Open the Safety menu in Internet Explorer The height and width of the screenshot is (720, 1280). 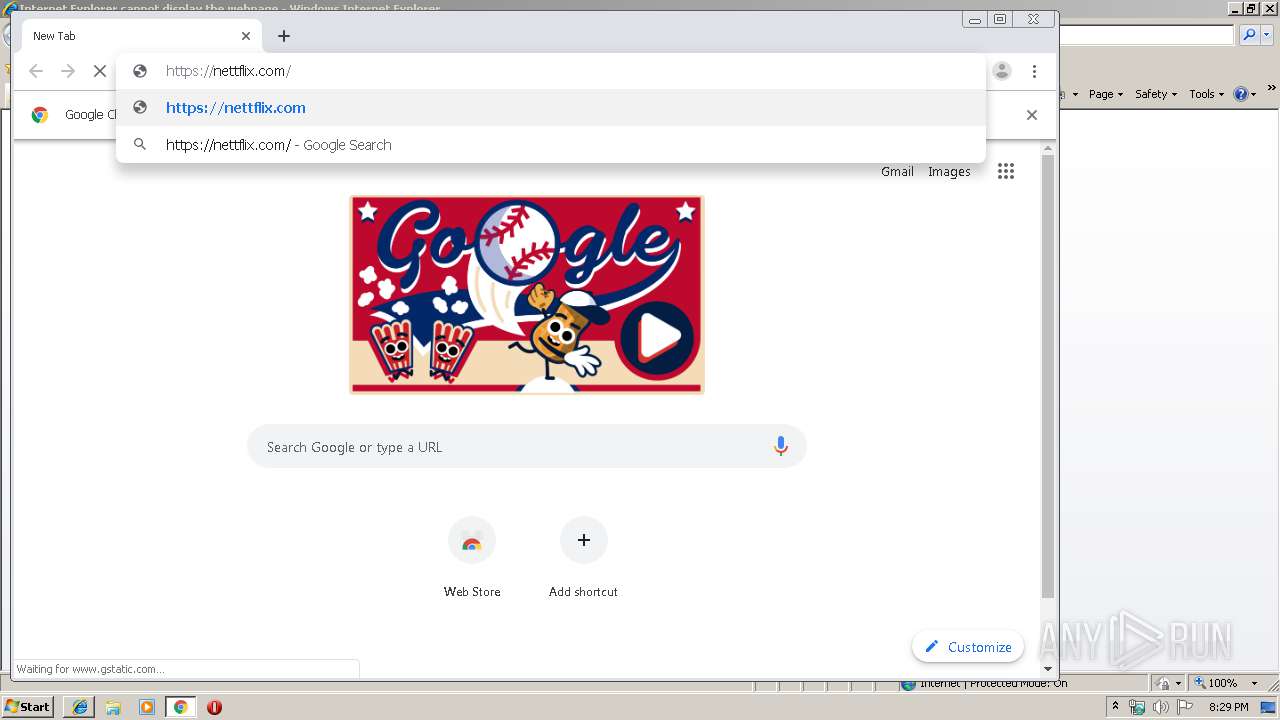(x=1156, y=94)
